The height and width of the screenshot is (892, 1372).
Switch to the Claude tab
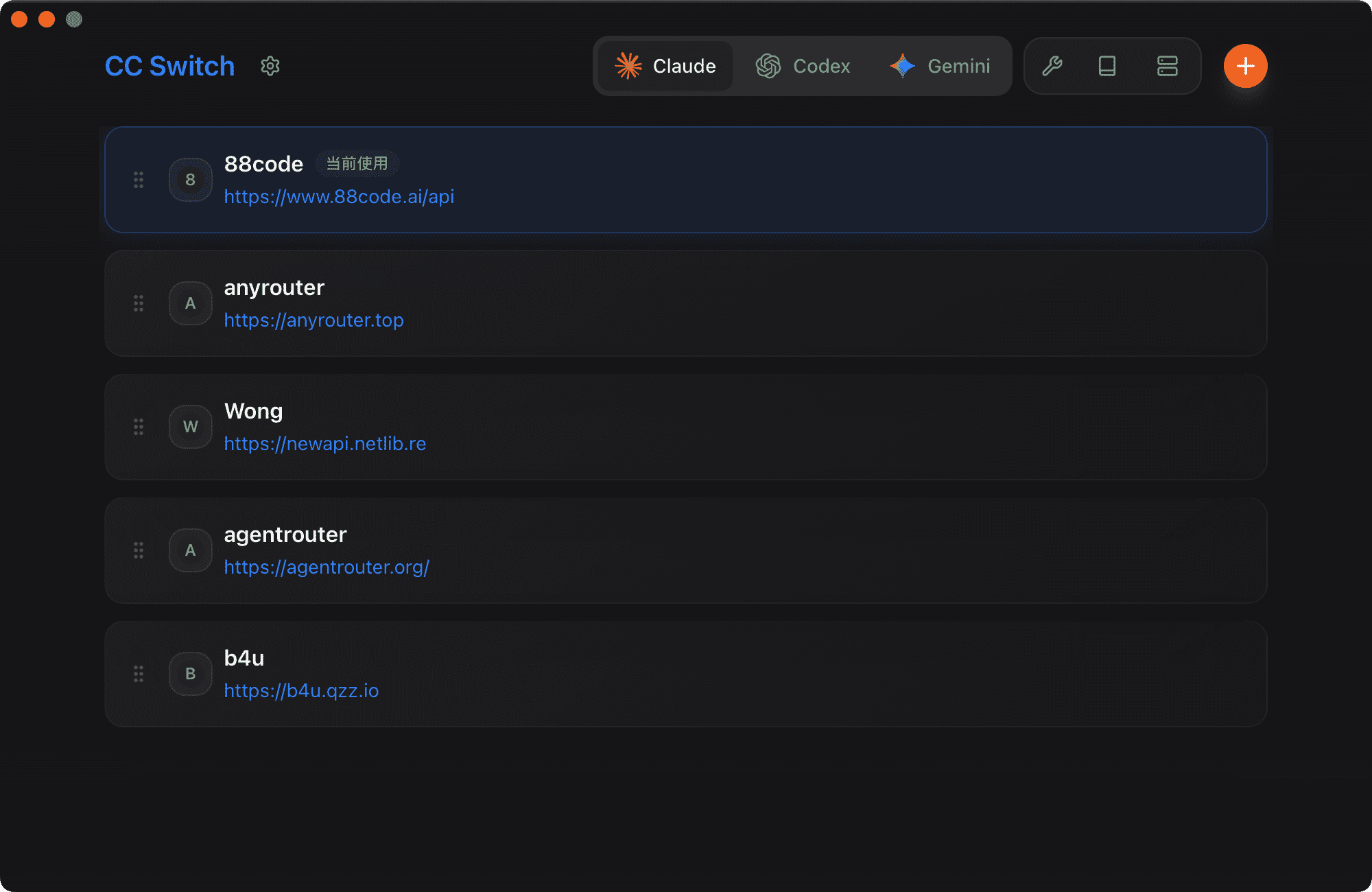(665, 66)
